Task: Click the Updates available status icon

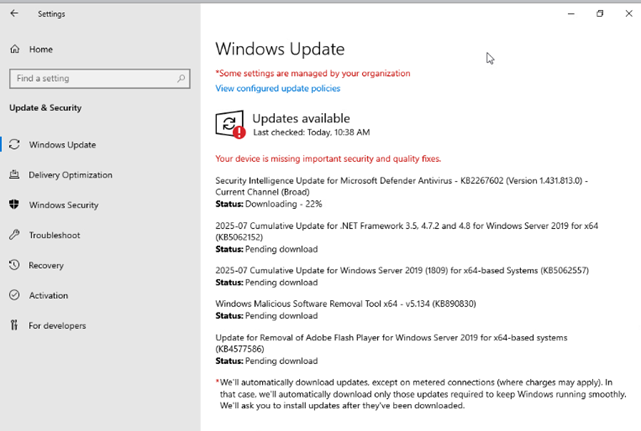Action: (230, 124)
